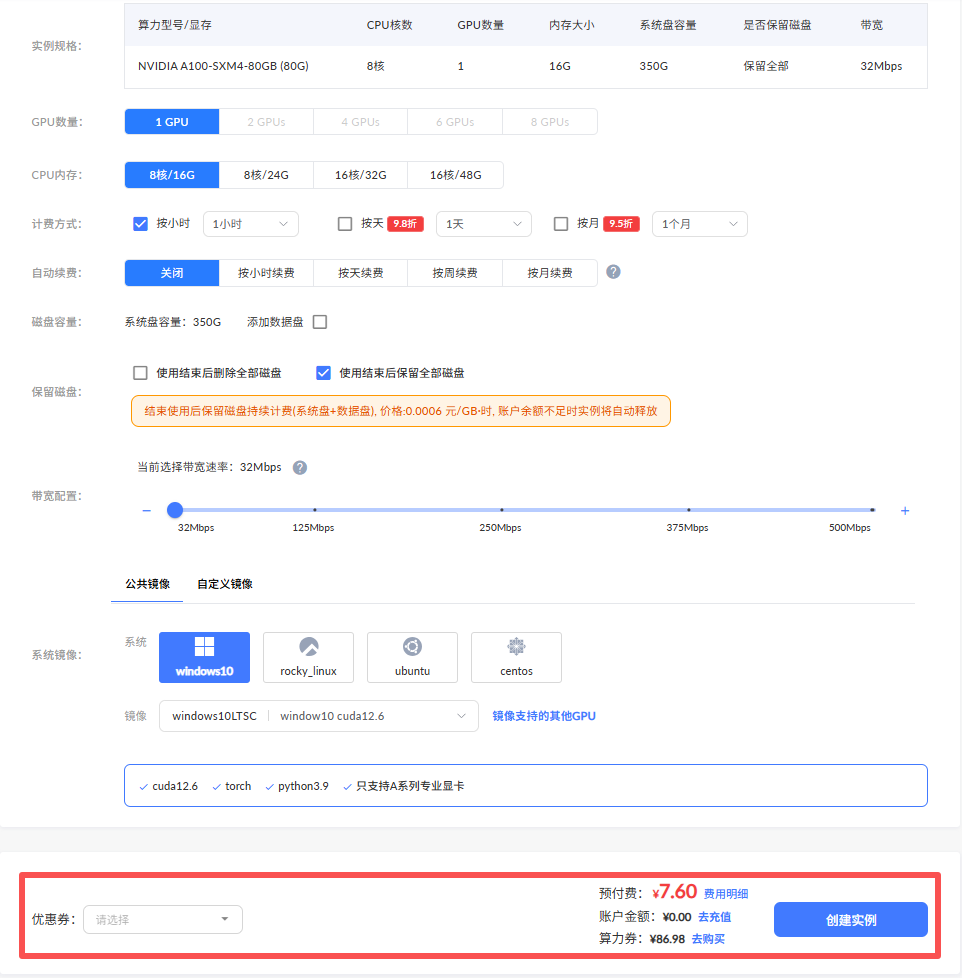Uncheck 使用结束后保留全部磁盘 option
Viewport: 962px width, 978px height.
coord(323,373)
